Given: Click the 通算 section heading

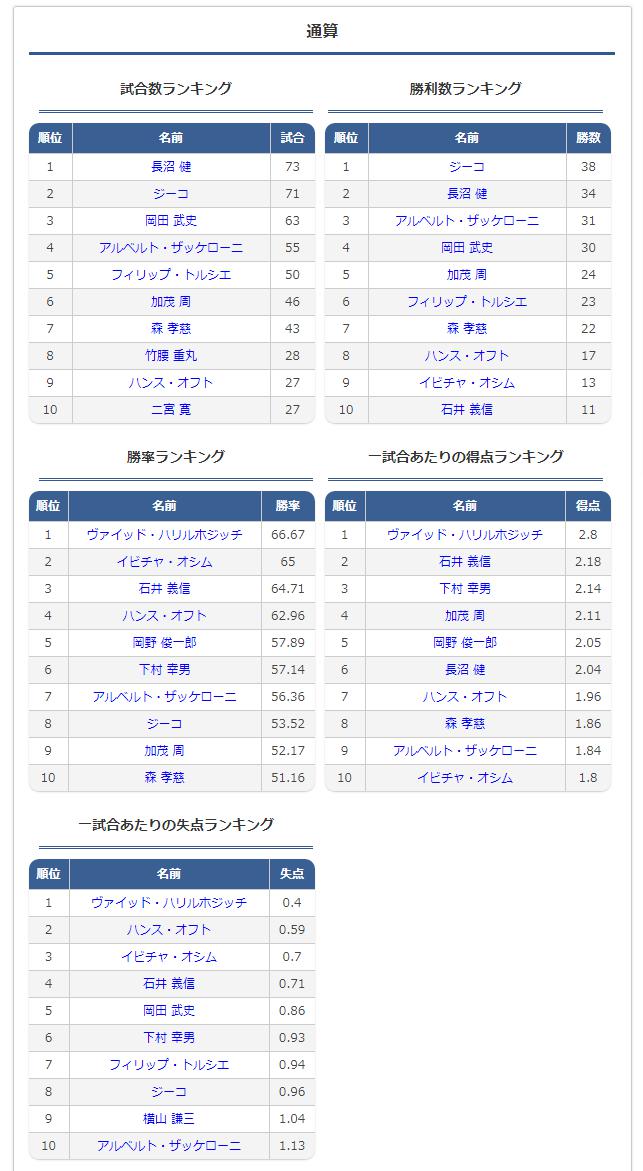Looking at the screenshot, I should coord(322,31).
